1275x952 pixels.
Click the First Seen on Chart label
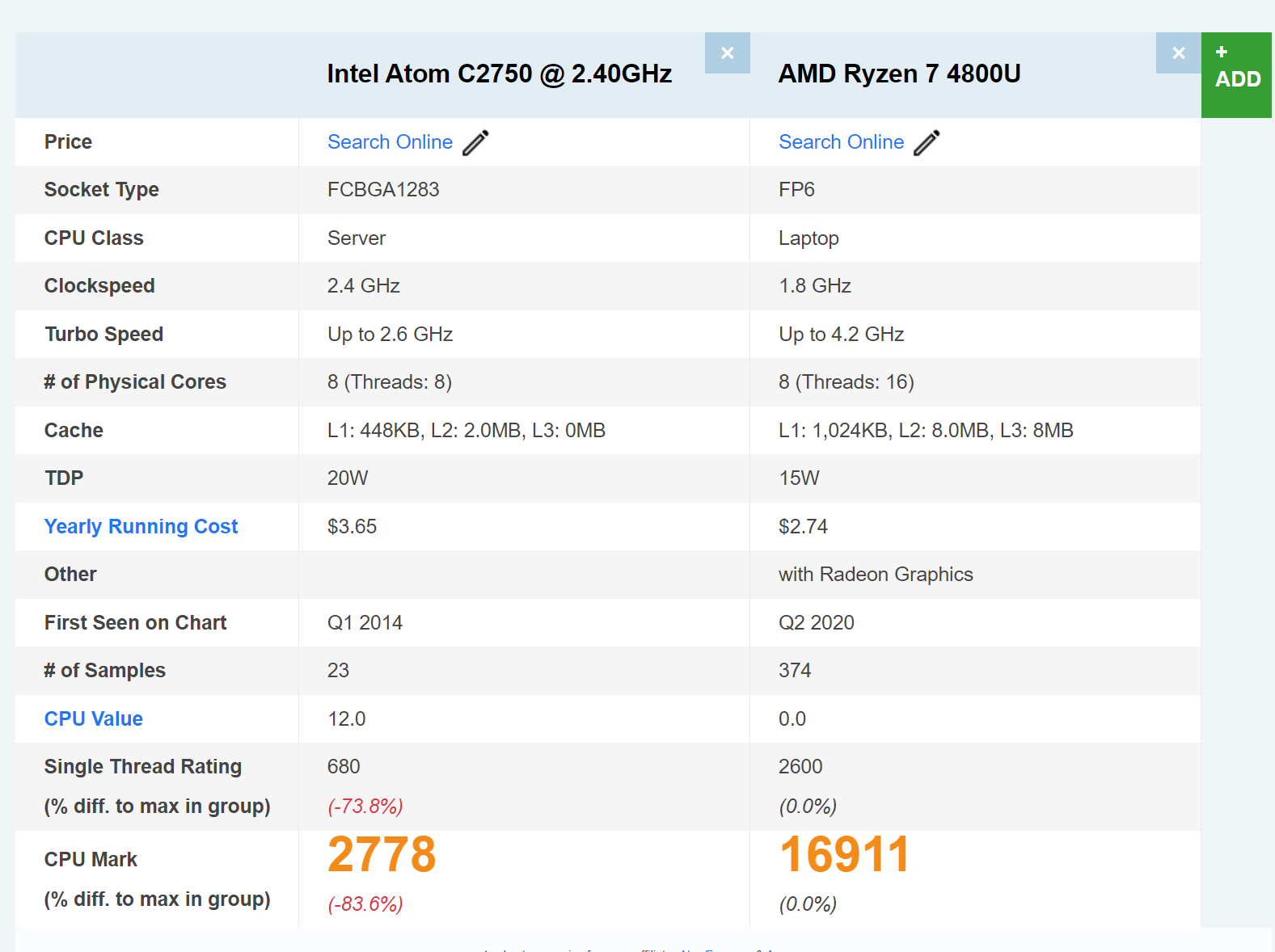point(135,623)
